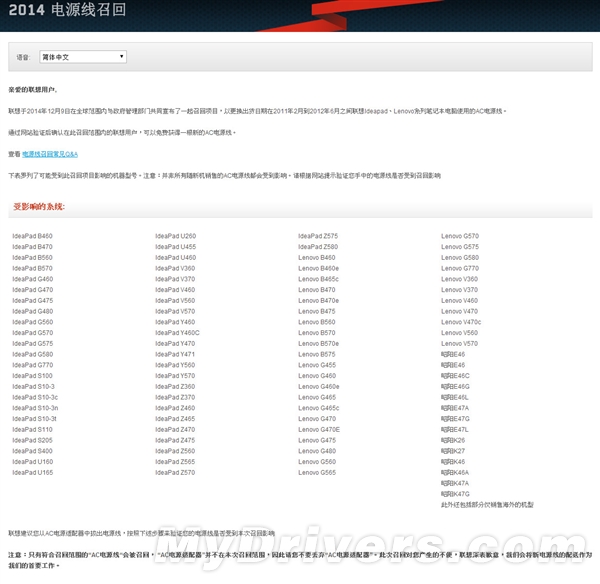This screenshot has height=584, width=600.
Task: Select the 'IdeaPad V570' list entry
Action: [175, 311]
